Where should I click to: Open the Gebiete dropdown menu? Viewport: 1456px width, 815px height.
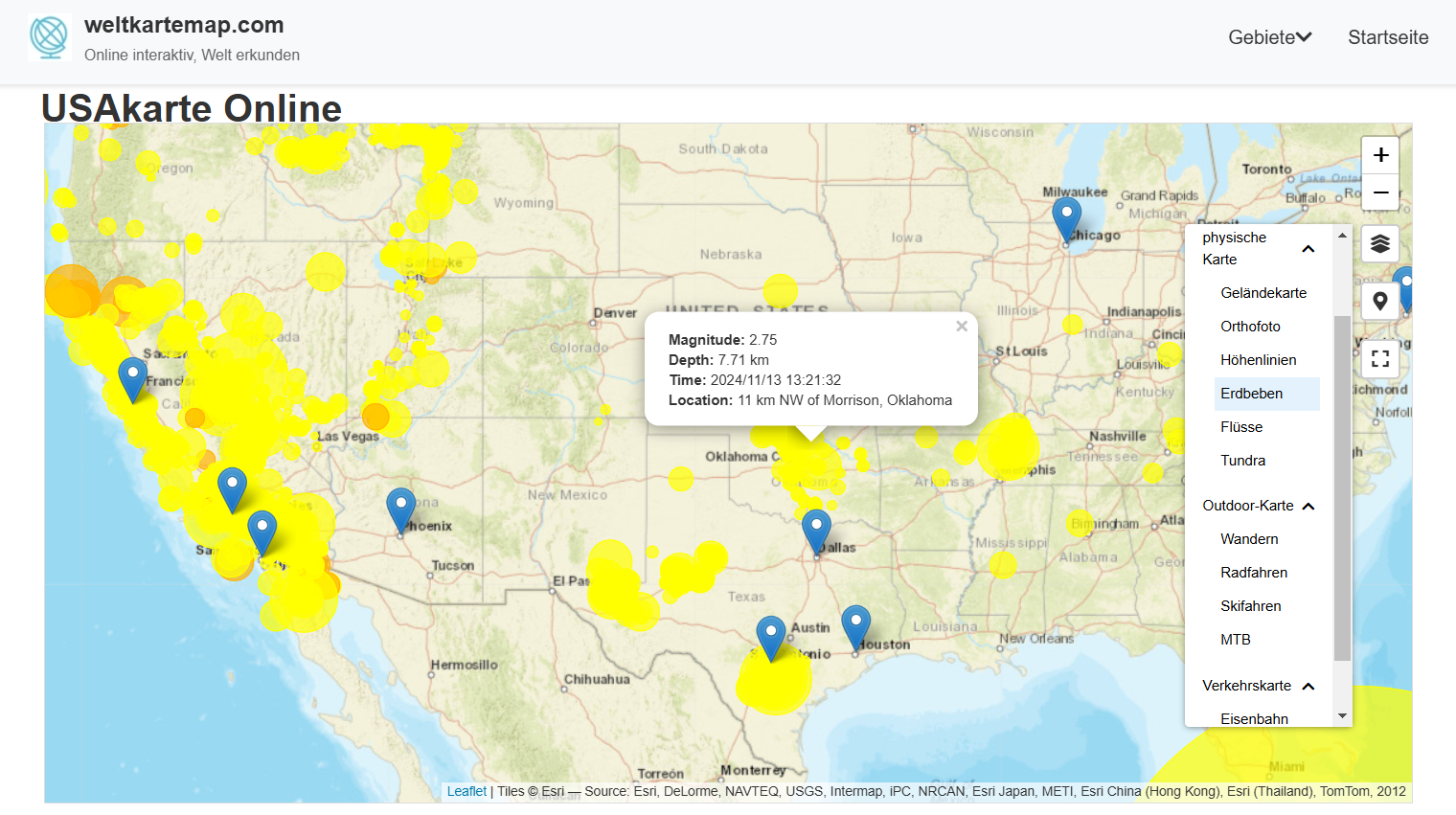(x=1270, y=37)
